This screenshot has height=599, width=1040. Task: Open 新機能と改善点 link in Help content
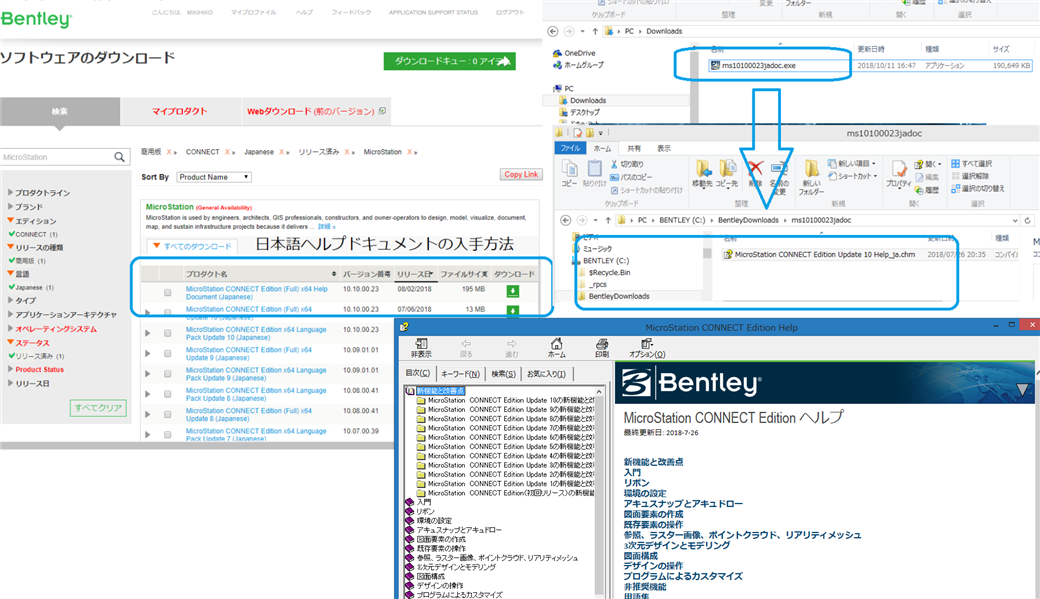pos(653,462)
